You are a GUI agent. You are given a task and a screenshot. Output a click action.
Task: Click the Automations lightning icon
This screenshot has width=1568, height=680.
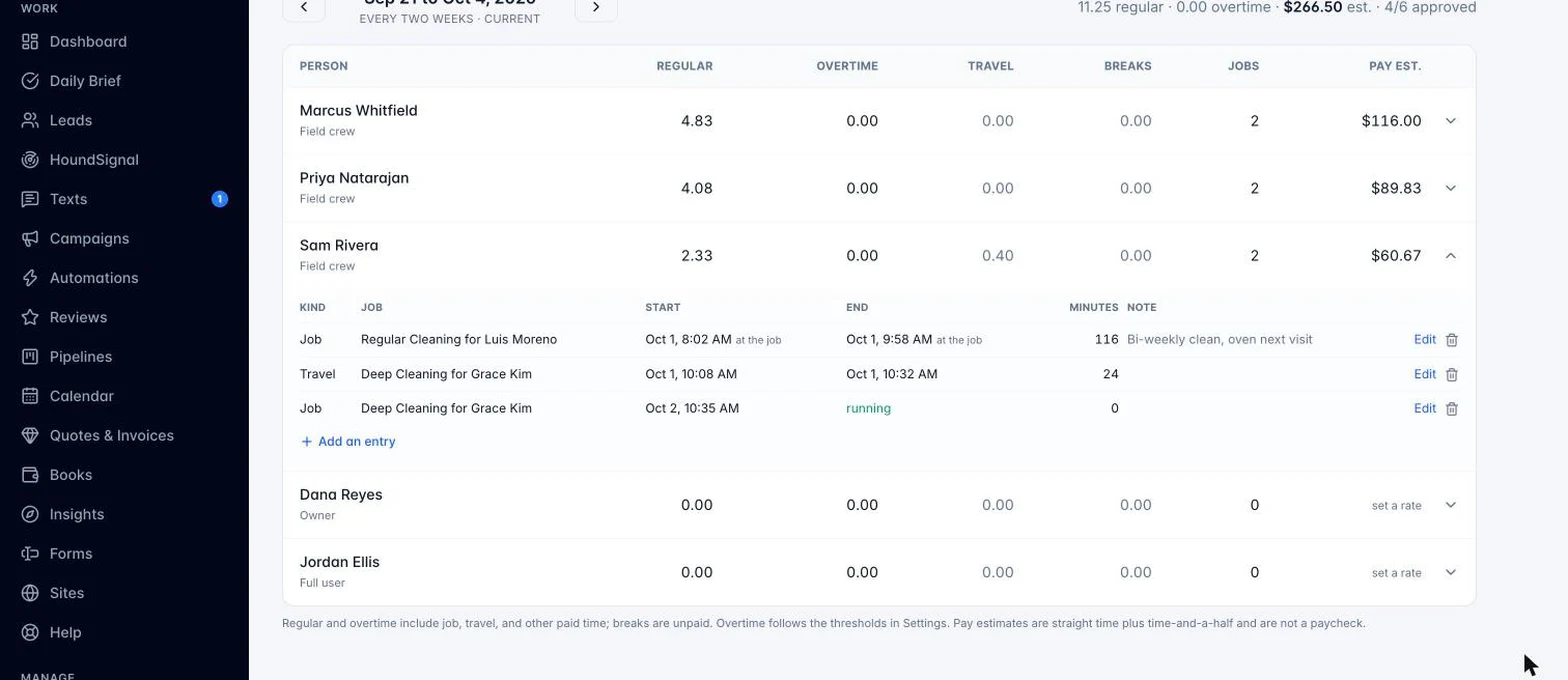(x=30, y=278)
